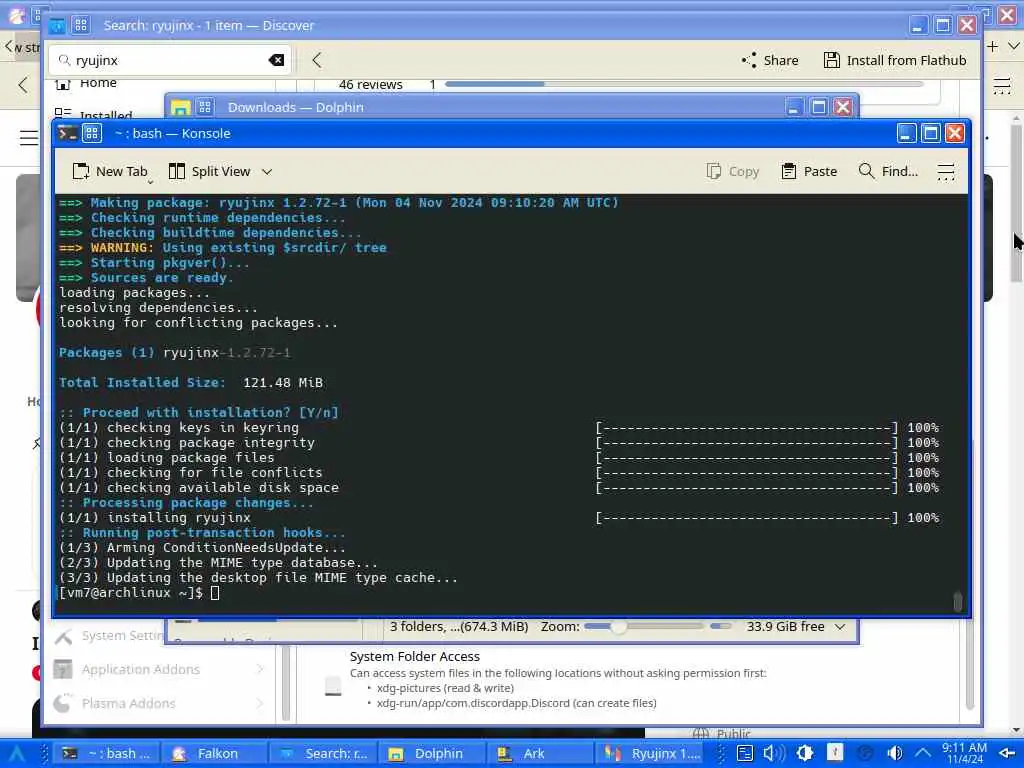Click the terminal prompt line vm7@archlinux
Screen dimensions: 1024x768
pos(139,593)
